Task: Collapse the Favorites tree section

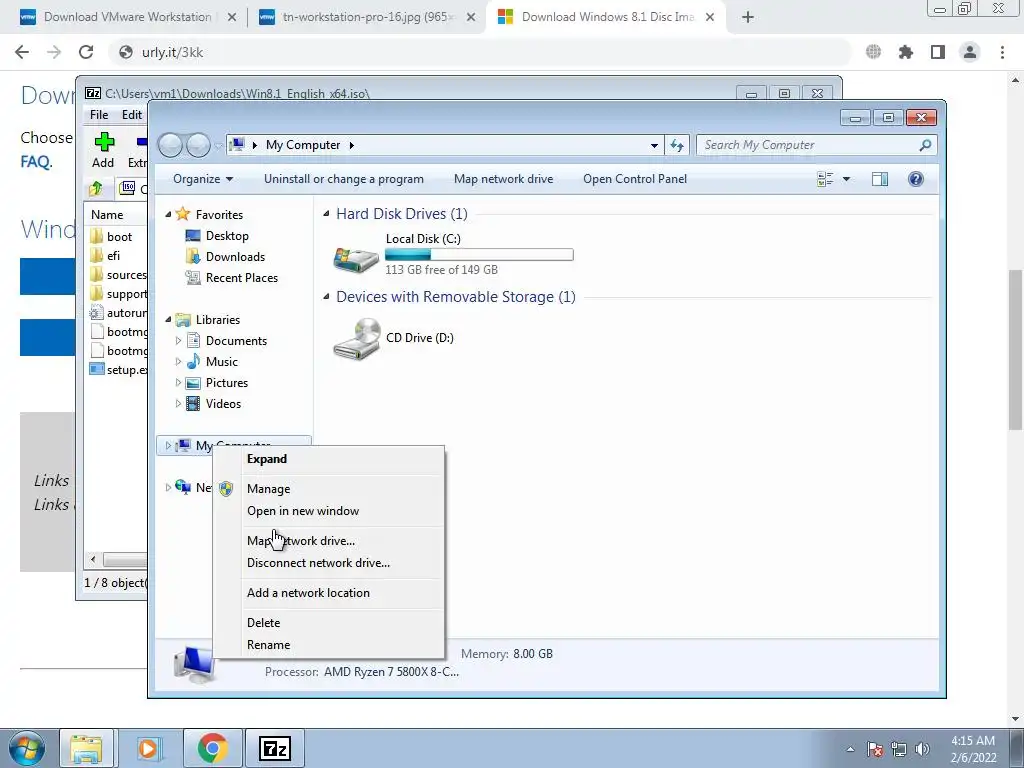Action: (168, 214)
